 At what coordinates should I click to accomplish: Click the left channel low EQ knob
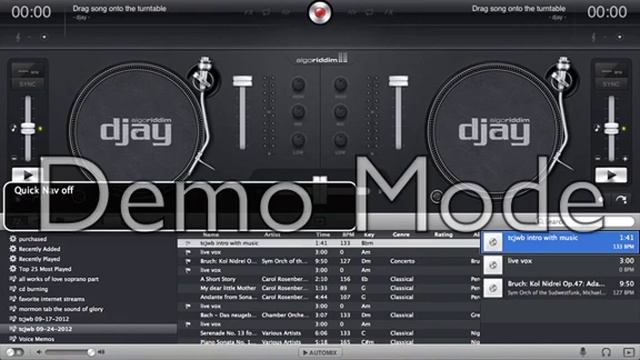tap(298, 140)
